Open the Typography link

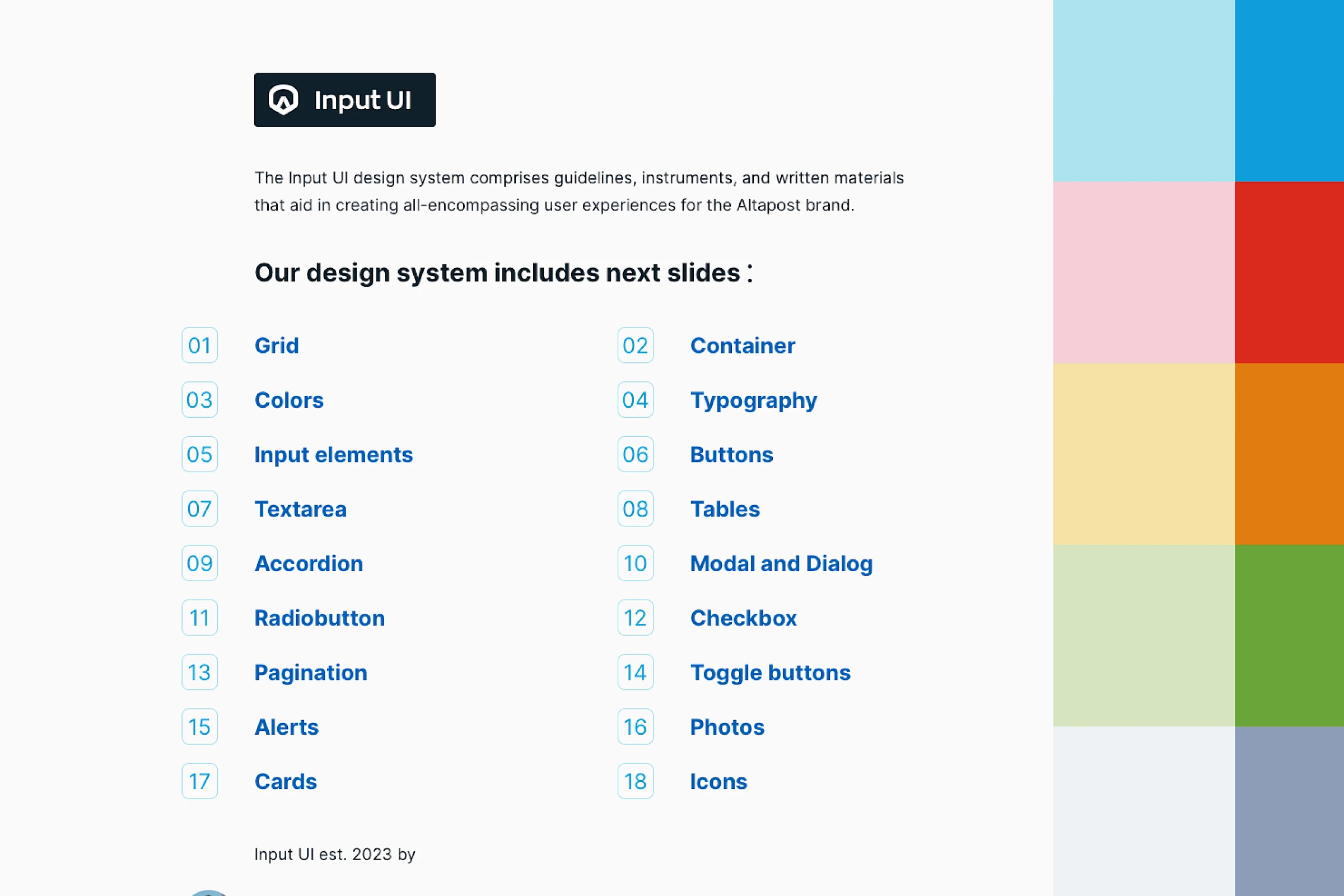[x=753, y=400]
